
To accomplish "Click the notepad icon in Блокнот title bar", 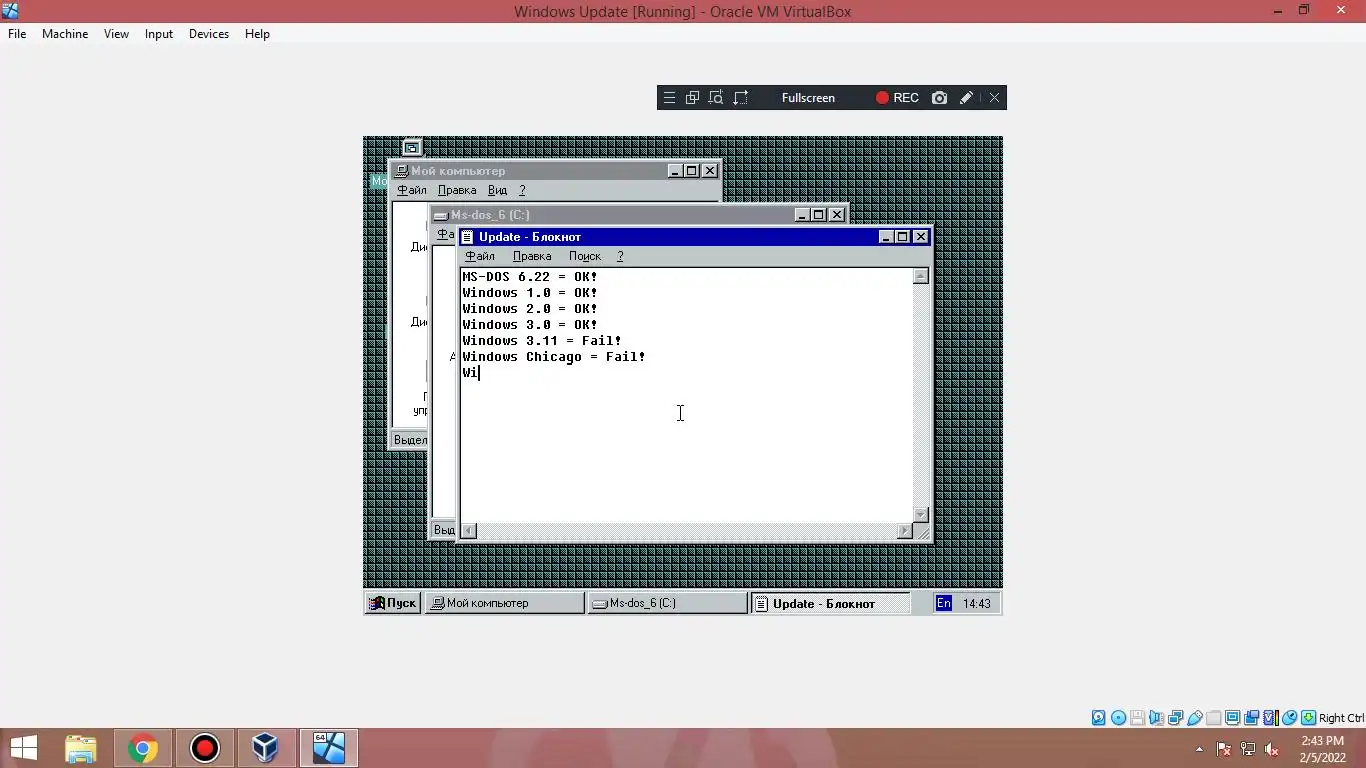I will [x=468, y=237].
